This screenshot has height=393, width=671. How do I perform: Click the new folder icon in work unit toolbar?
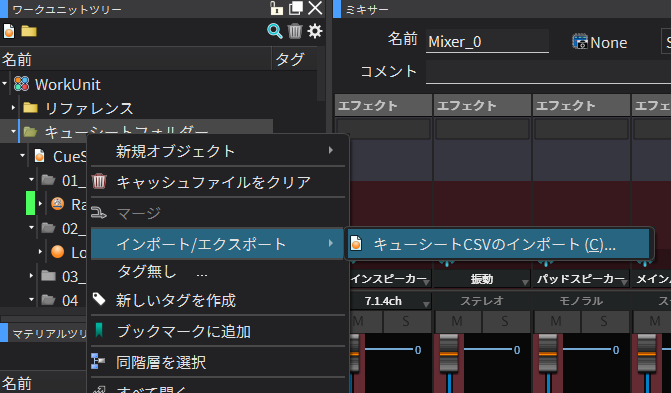(x=29, y=31)
